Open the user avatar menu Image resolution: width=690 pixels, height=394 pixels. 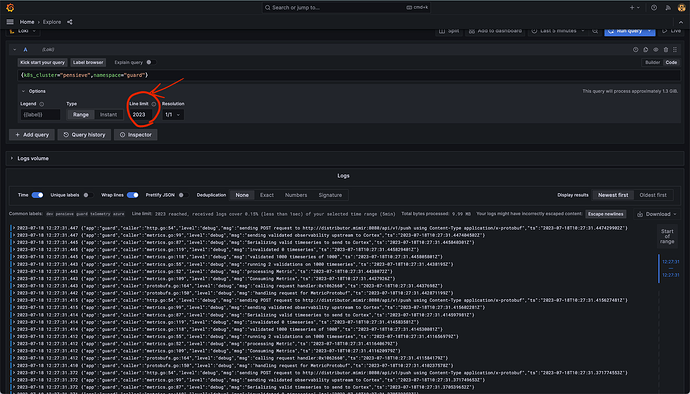tap(682, 7)
